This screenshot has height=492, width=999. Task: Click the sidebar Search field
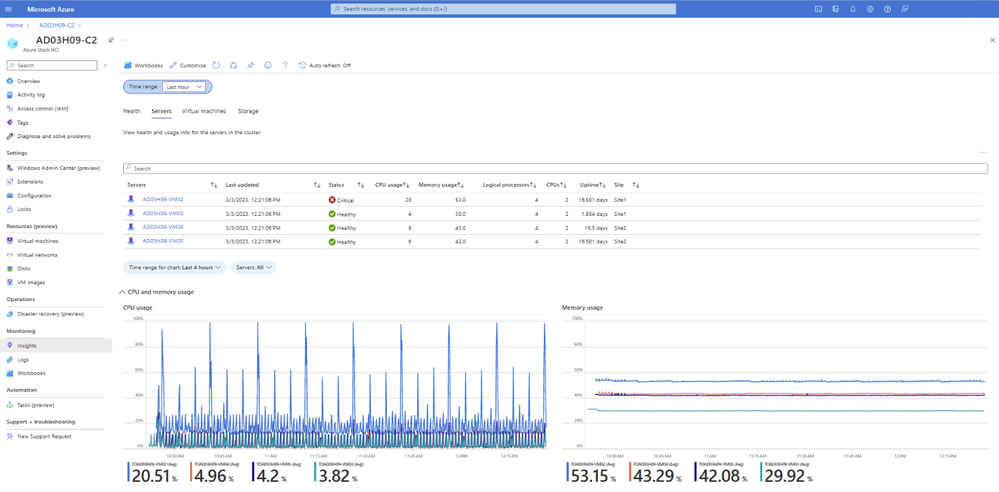tap(52, 65)
